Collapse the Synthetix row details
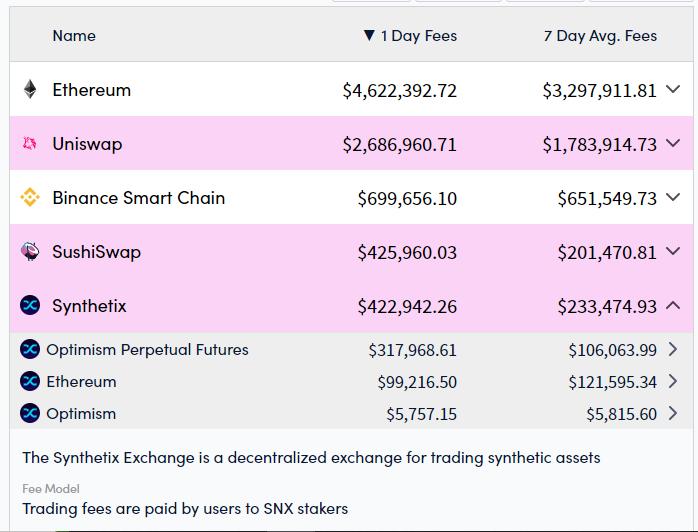The height and width of the screenshot is (532, 698). [x=673, y=306]
